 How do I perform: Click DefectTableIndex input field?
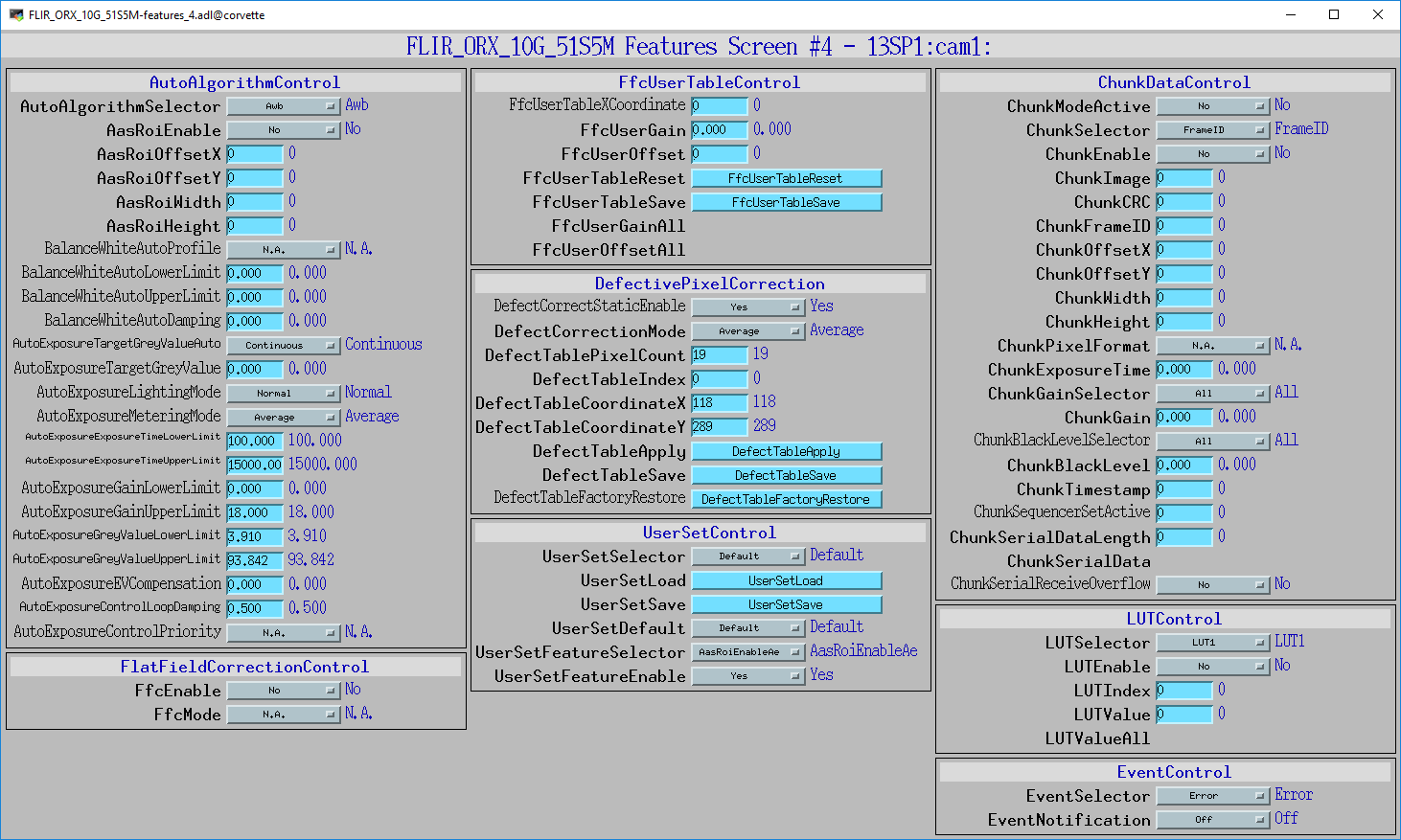pos(720,378)
